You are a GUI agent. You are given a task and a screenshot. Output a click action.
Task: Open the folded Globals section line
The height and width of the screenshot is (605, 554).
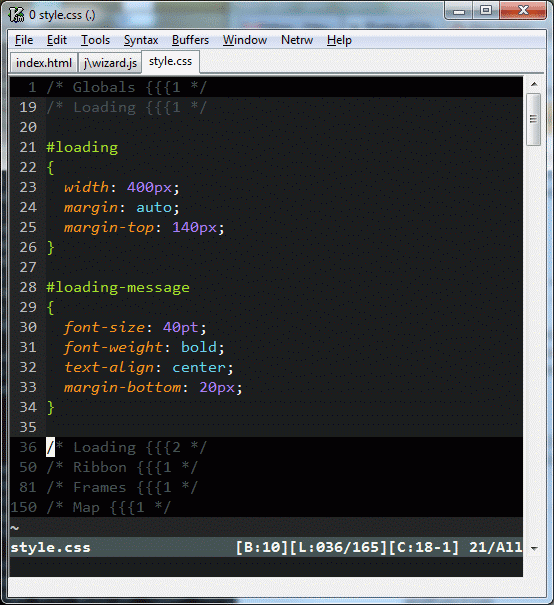(x=266, y=87)
